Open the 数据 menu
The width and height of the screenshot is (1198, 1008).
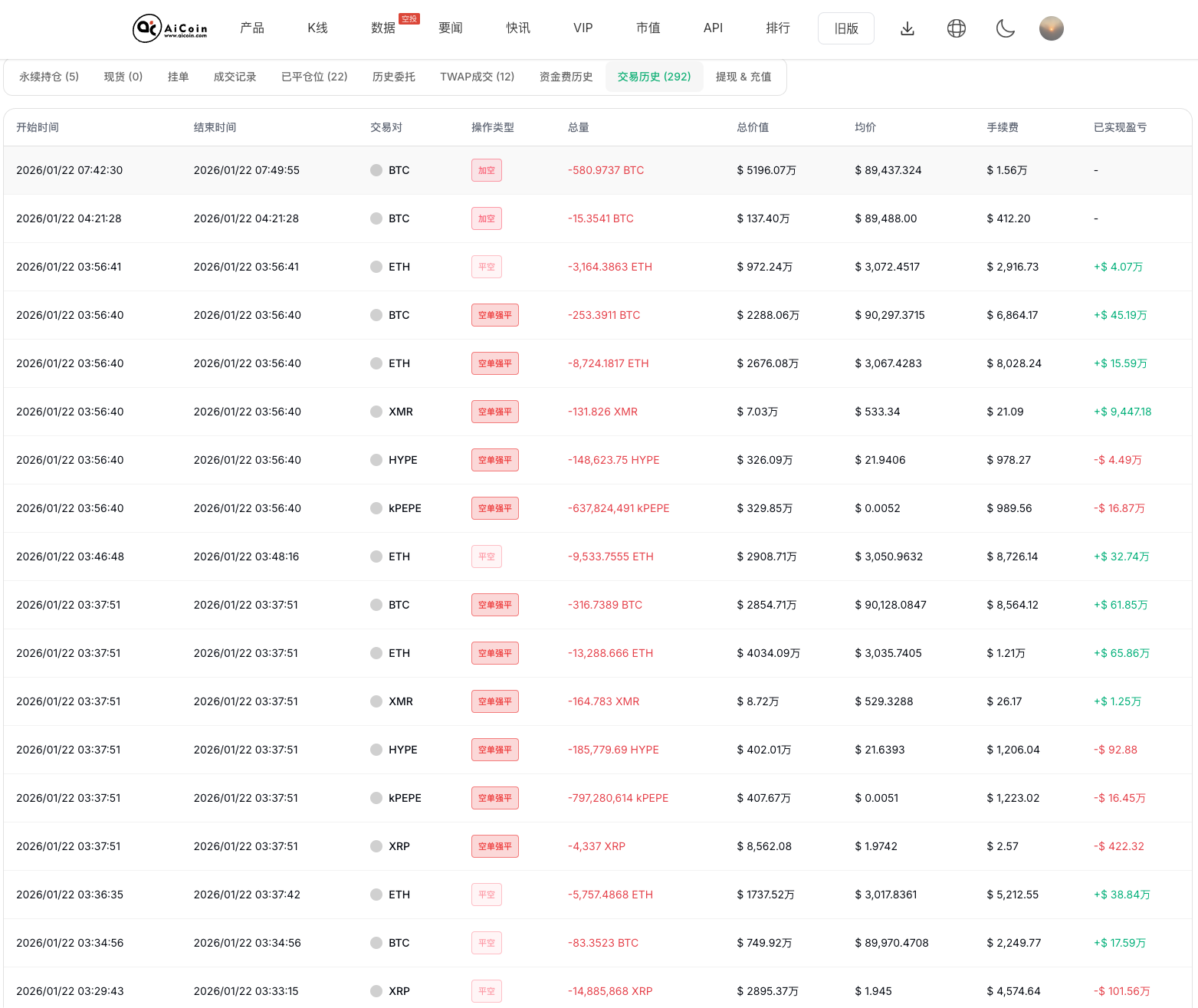382,28
